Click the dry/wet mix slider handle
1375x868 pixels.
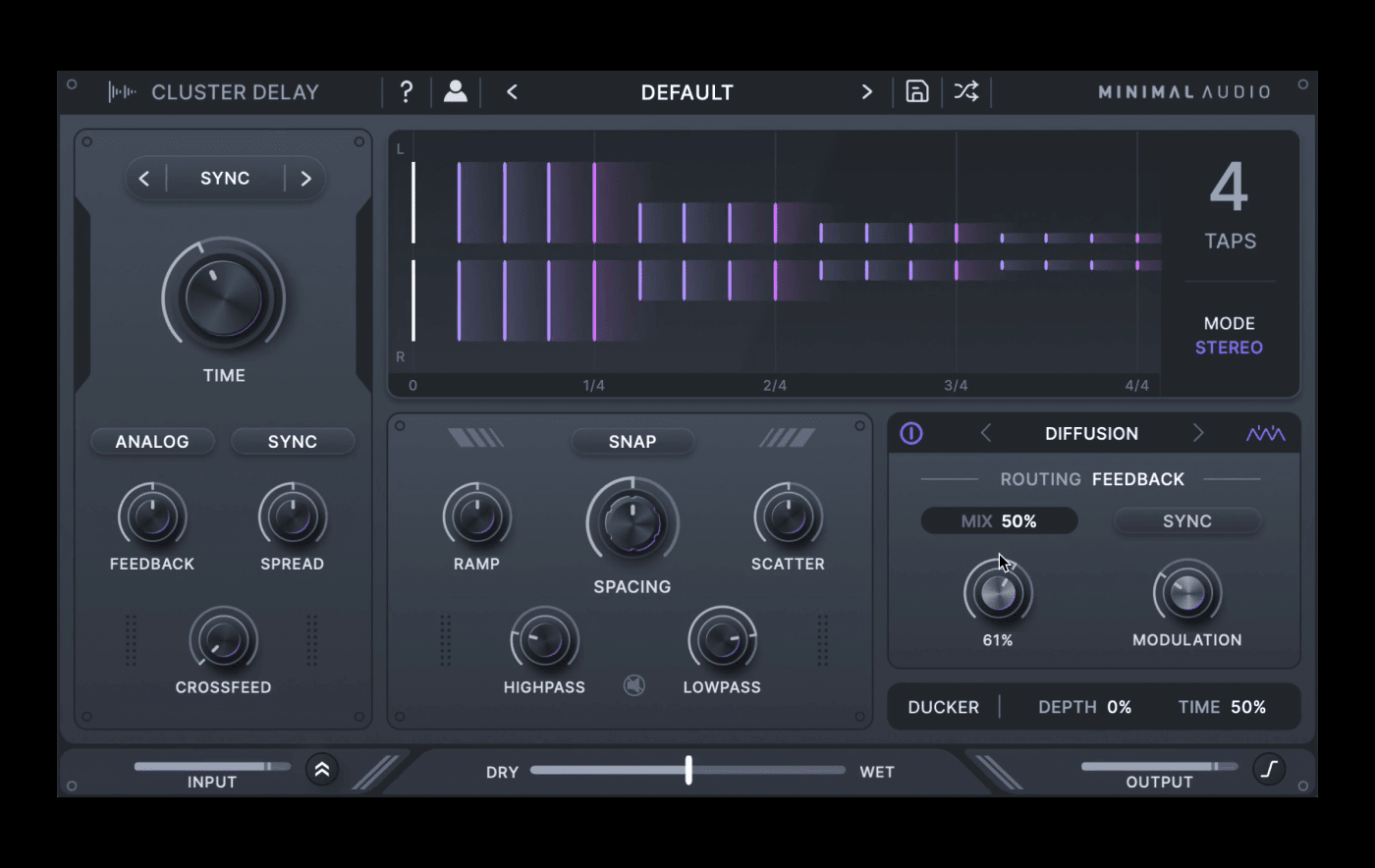point(688,770)
